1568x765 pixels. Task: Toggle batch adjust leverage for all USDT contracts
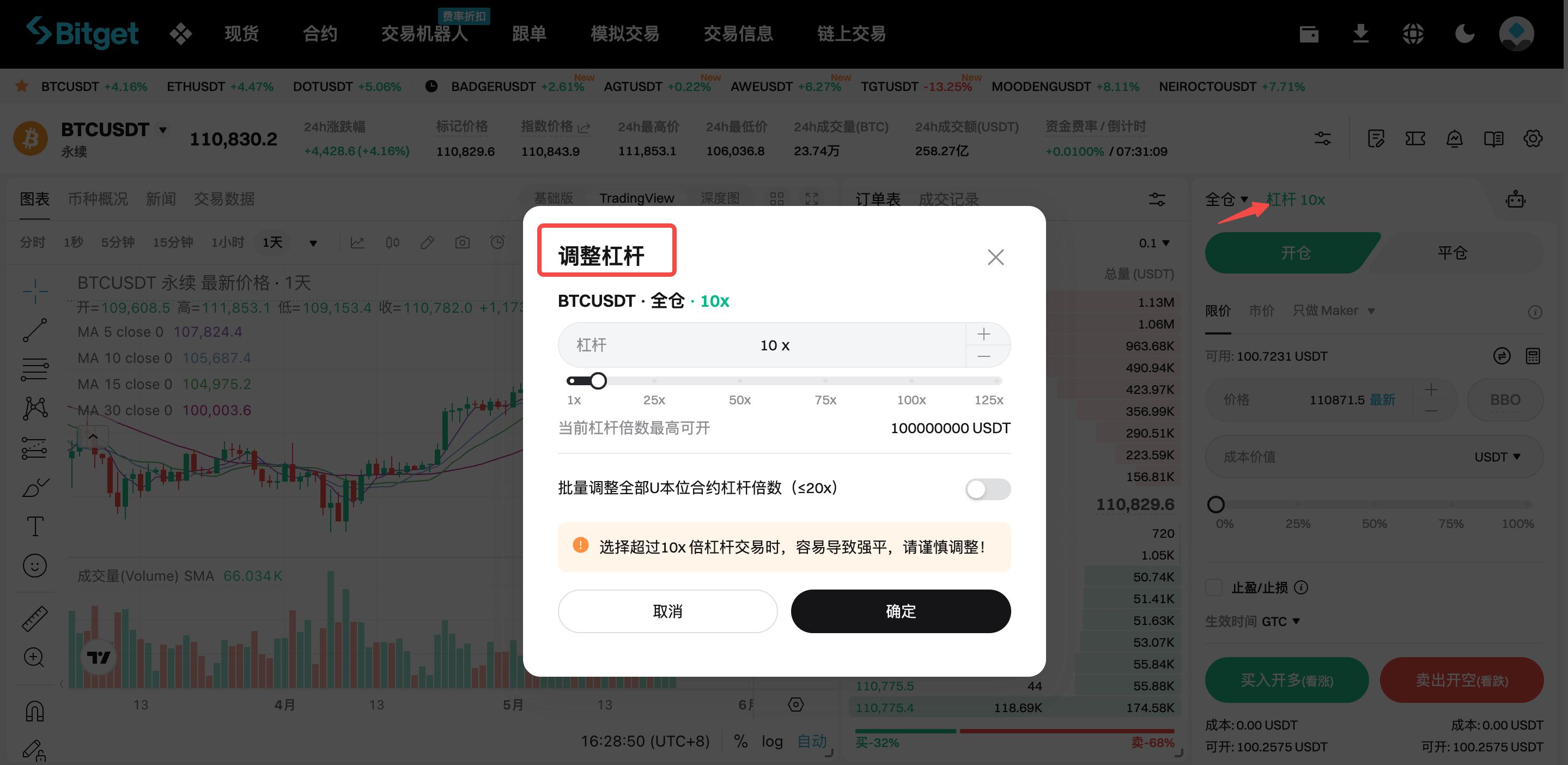click(987, 489)
